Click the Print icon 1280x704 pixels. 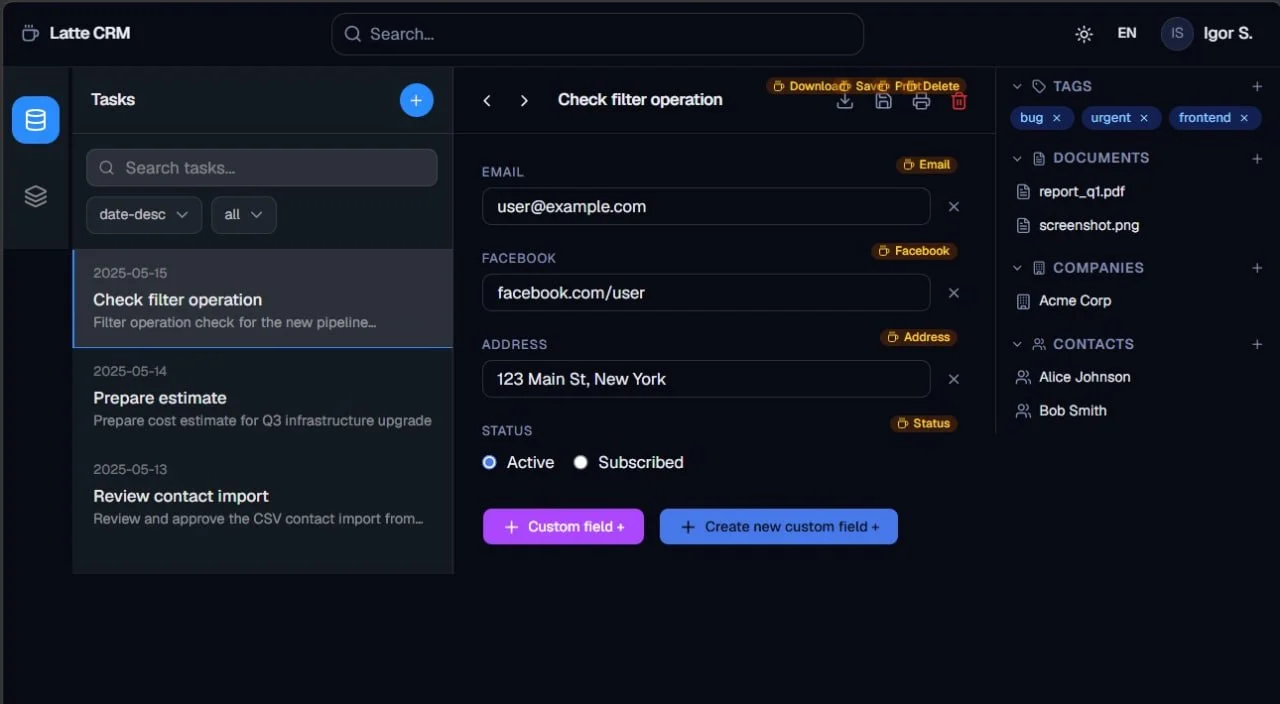(921, 101)
